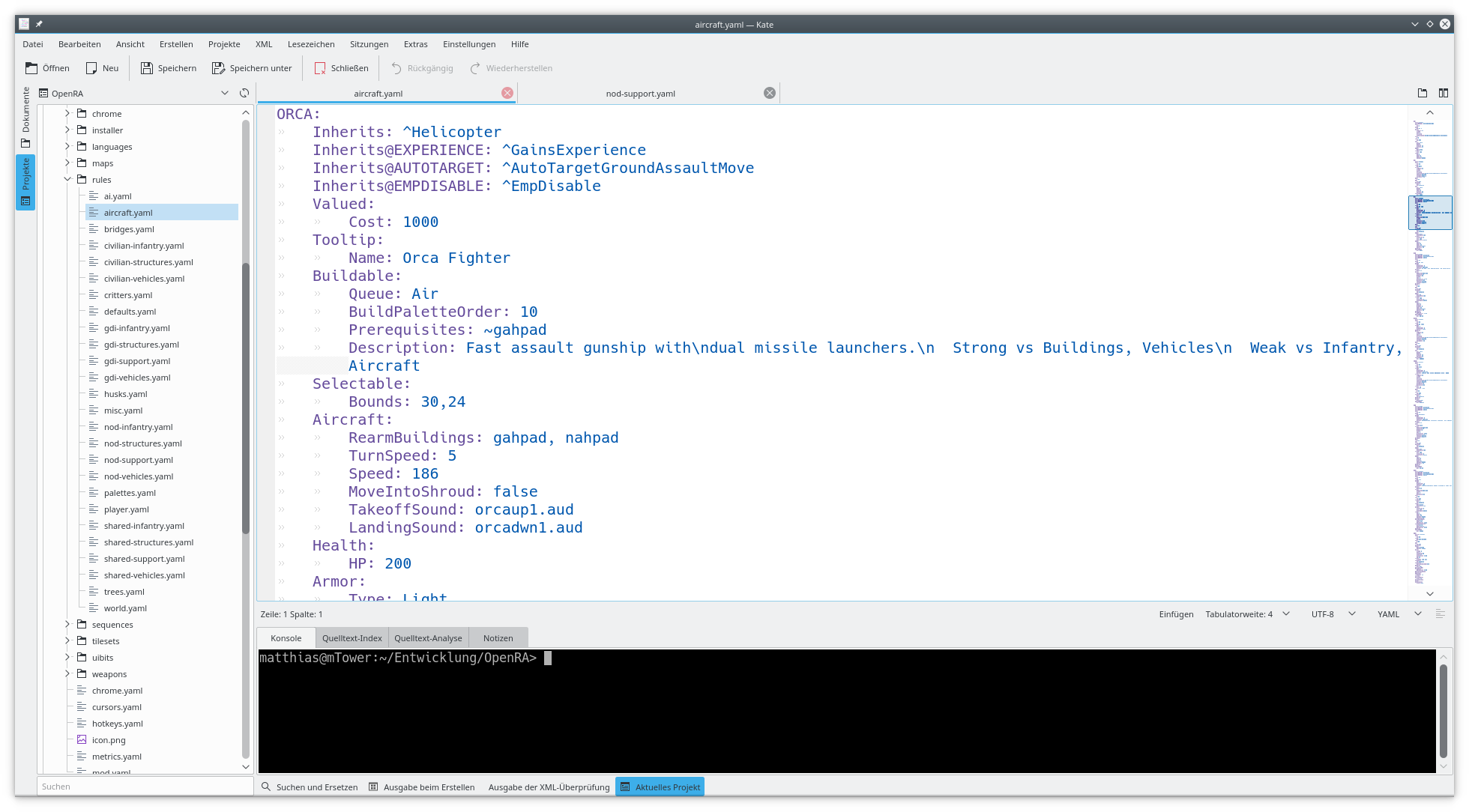Open the Tabulatorweite dropdown
The image size is (1469, 812).
point(1247,614)
